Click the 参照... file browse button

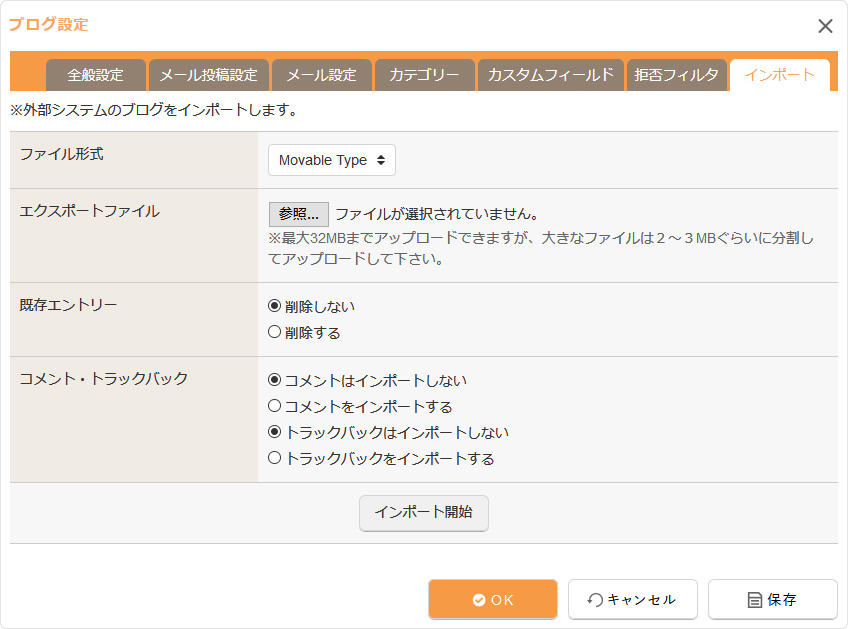(x=298, y=214)
